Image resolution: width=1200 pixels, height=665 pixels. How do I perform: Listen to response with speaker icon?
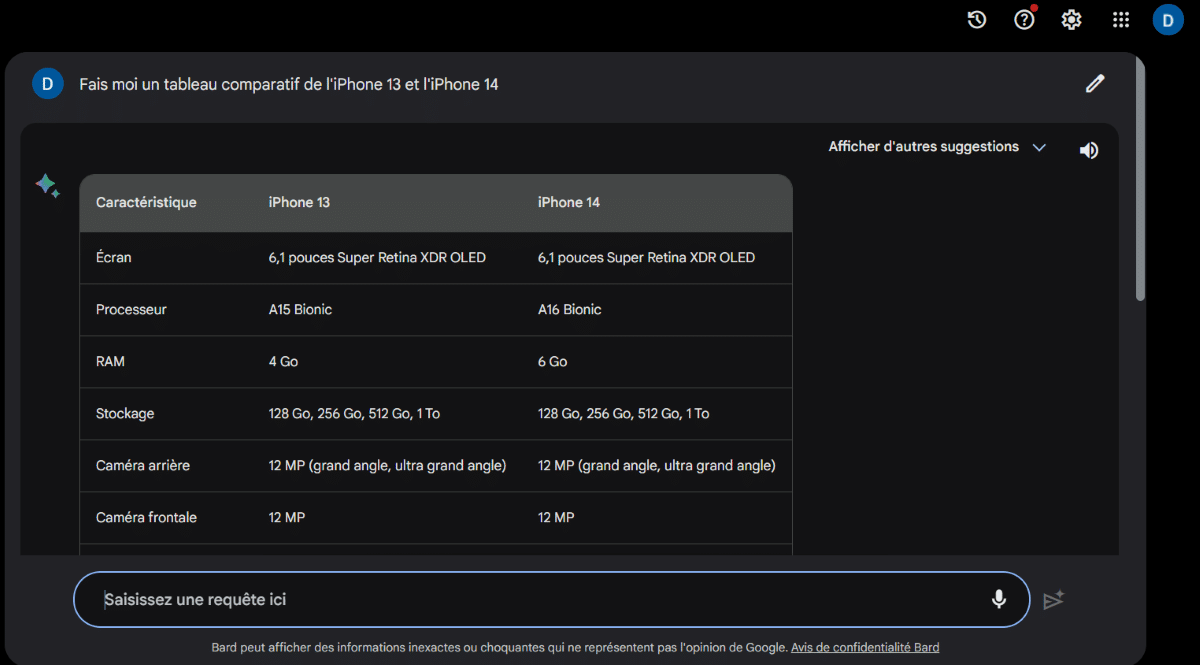(x=1089, y=150)
